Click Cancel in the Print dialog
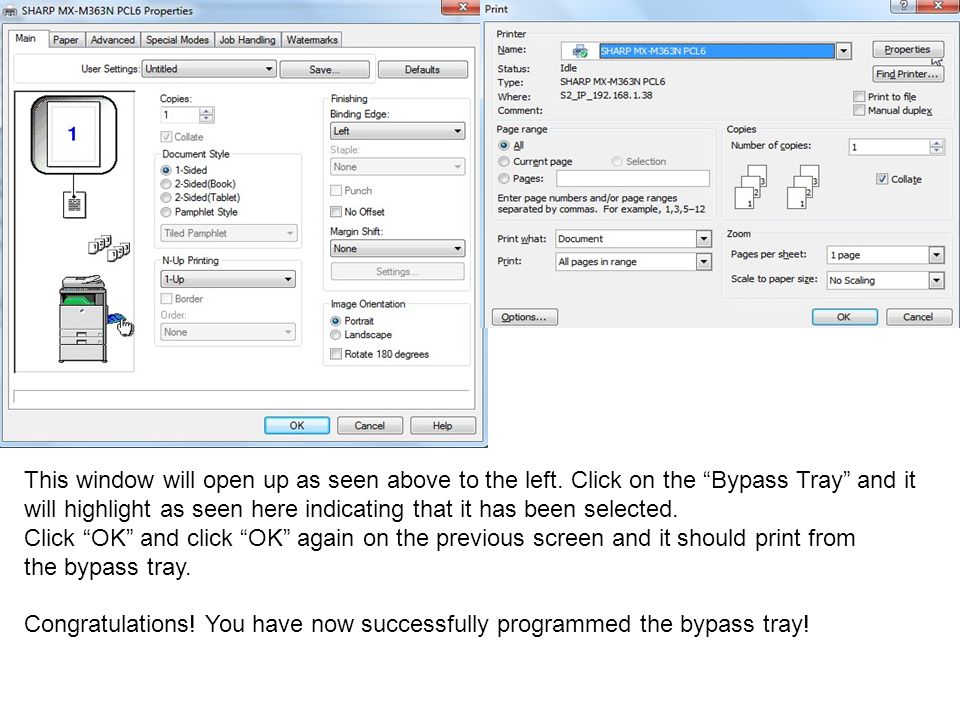Screen dimensions: 960x720 coord(918,317)
